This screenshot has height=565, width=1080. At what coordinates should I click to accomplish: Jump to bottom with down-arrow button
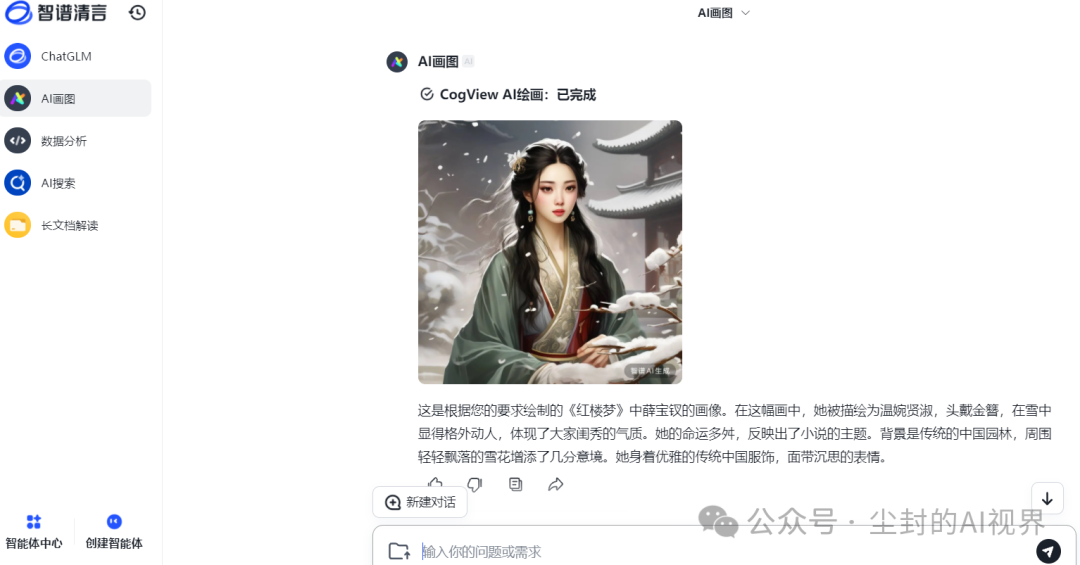click(x=1047, y=498)
